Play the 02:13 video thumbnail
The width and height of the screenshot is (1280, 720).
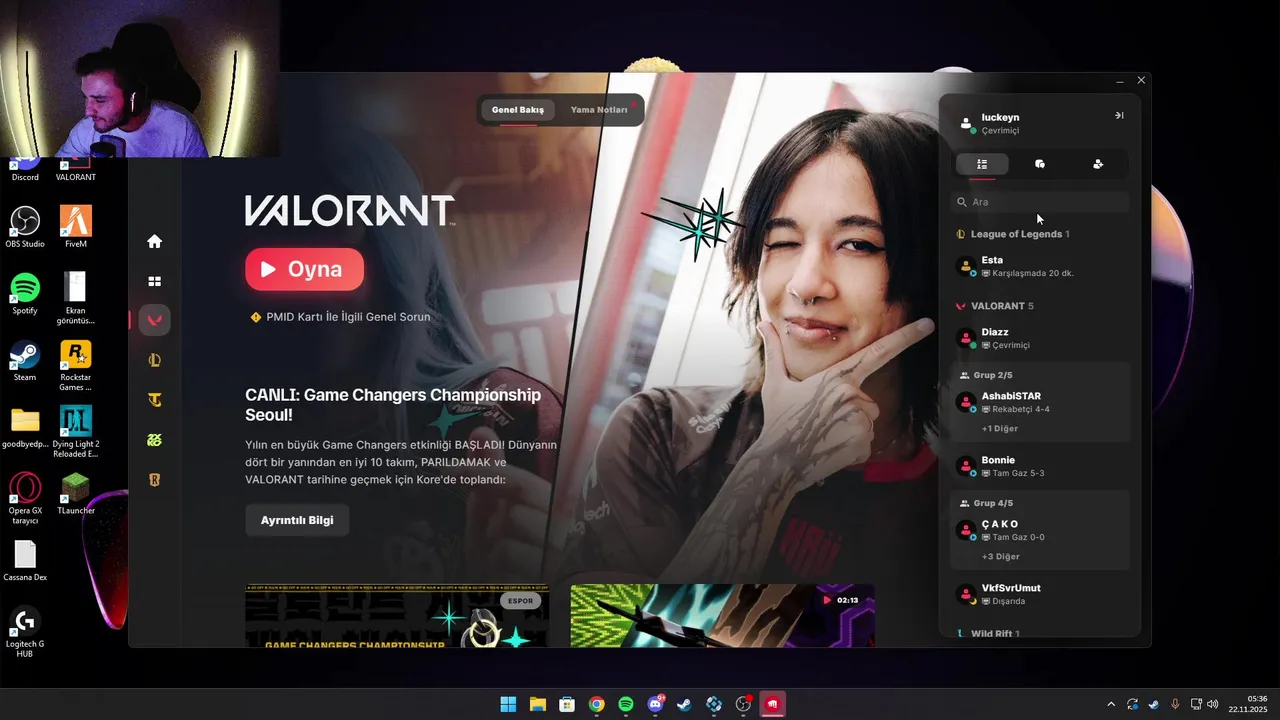coord(722,616)
